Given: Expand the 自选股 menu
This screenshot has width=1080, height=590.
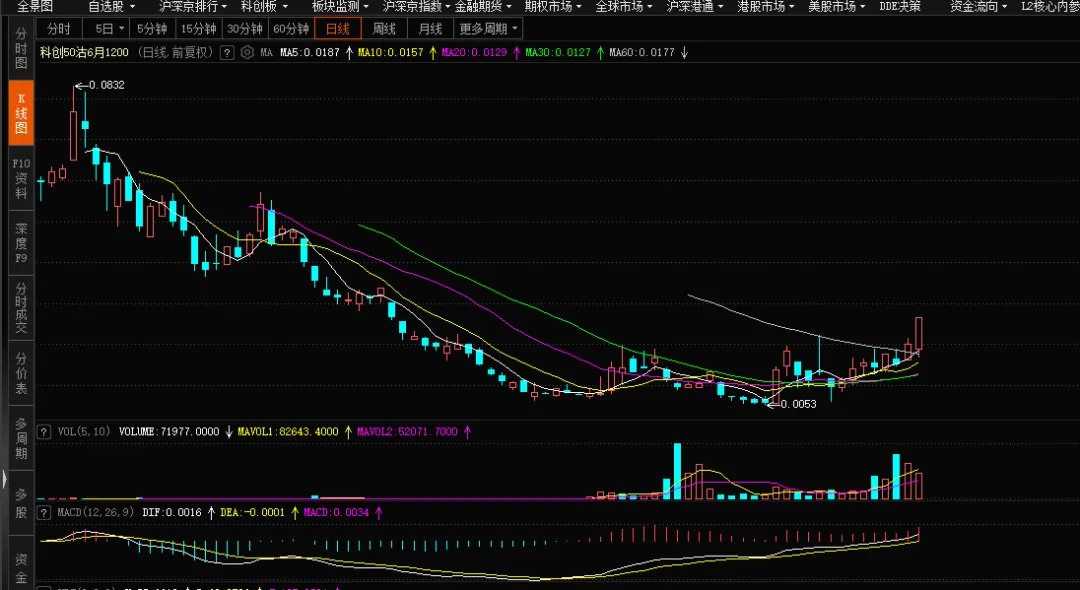Looking at the screenshot, I should click(112, 6).
